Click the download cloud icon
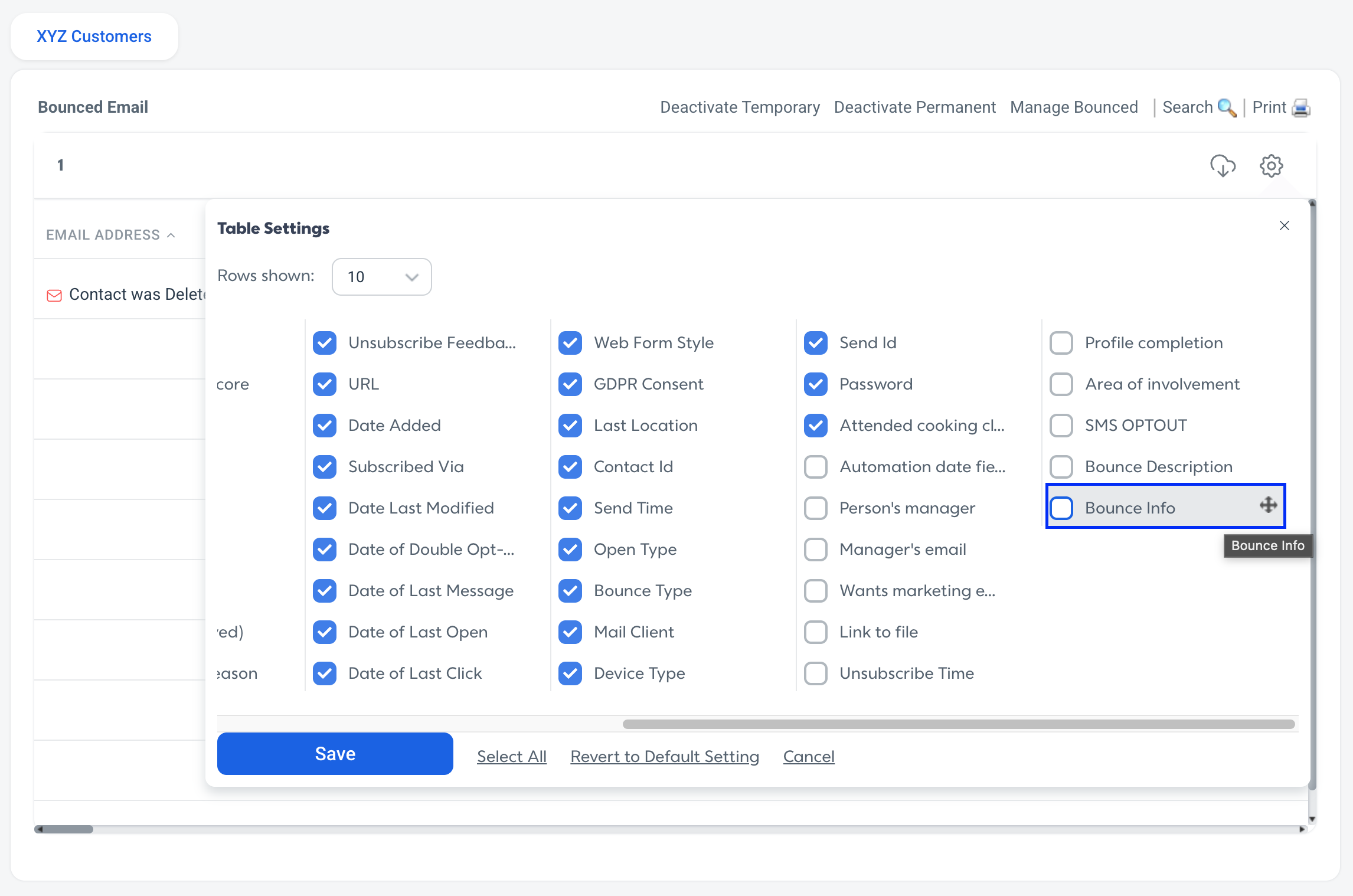Screen dimensions: 1353x896 point(1223,166)
